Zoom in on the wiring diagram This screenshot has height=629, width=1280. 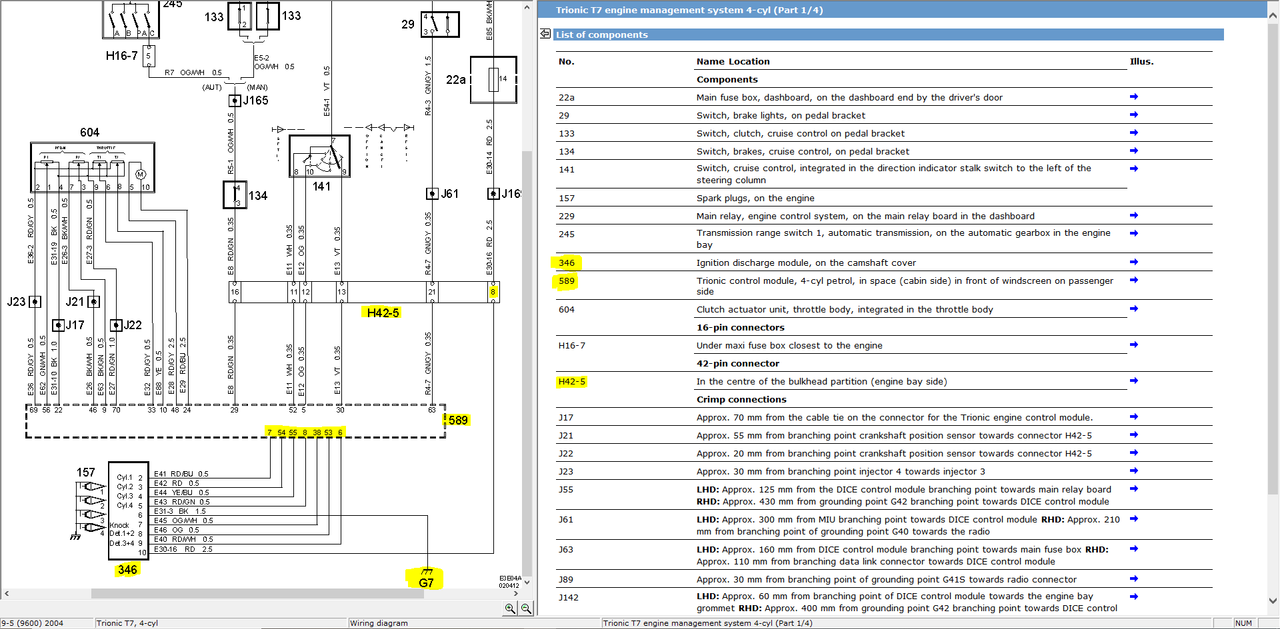[x=510, y=607]
